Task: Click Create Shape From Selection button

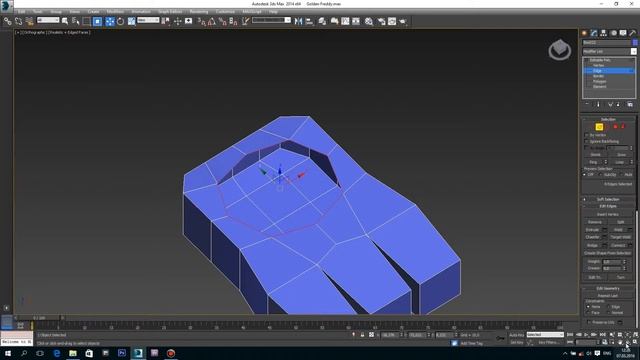Action: [608, 253]
